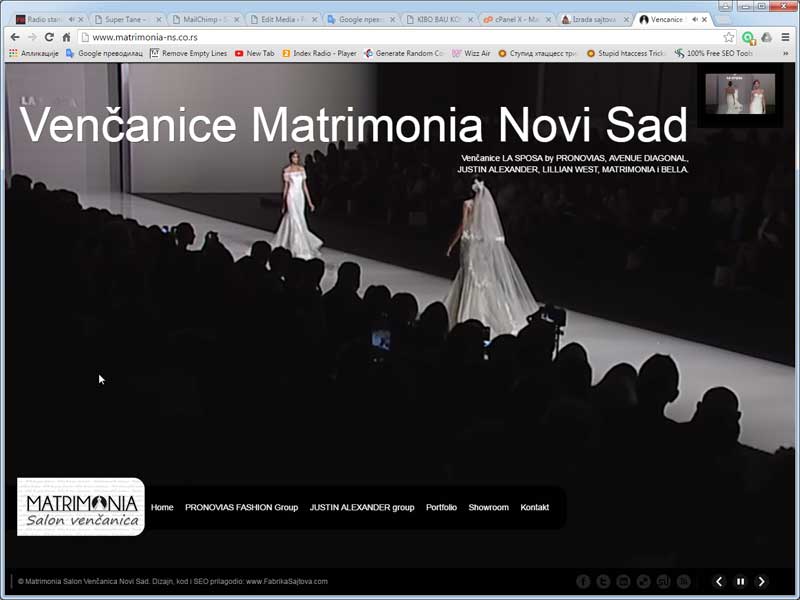Screen dimensions: 800x600
Task: Pause the slideshow
Action: point(740,581)
